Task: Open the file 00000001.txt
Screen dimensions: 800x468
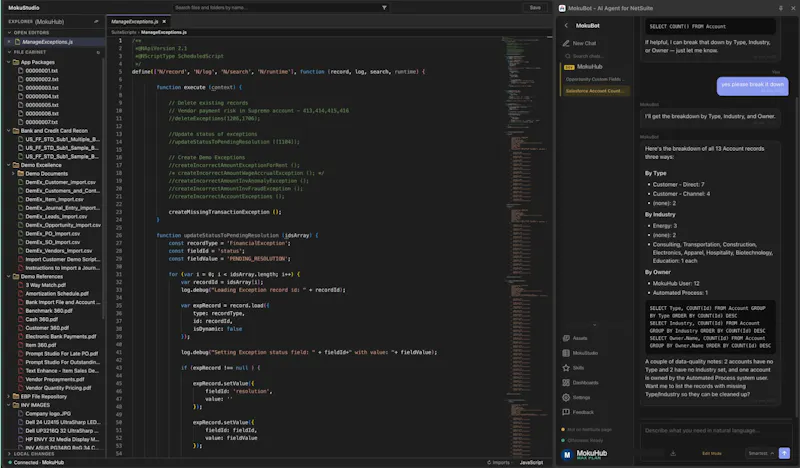Action: tap(41, 70)
